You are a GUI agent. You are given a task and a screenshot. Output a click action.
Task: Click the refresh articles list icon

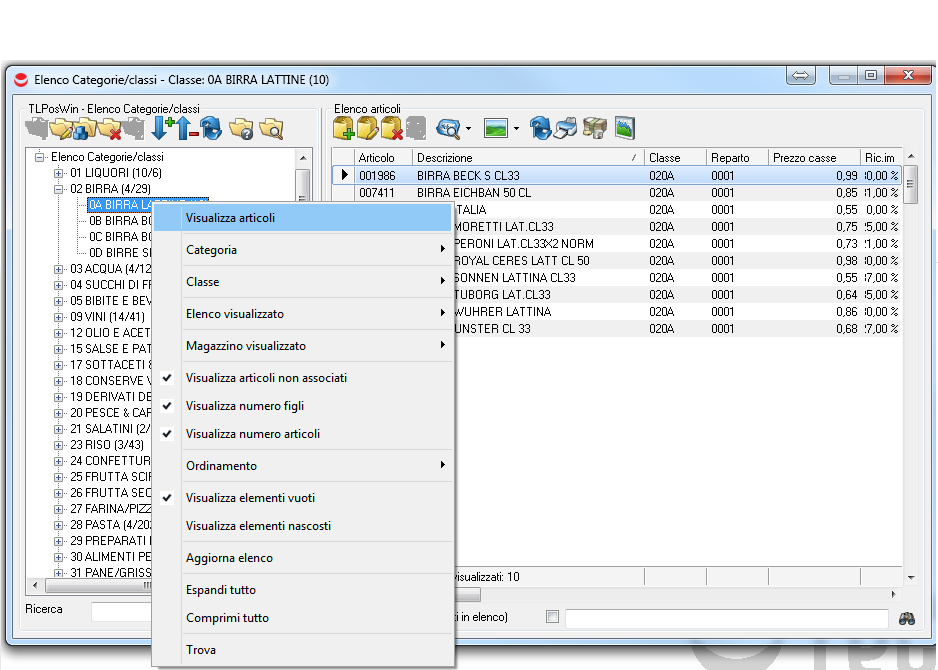point(541,128)
